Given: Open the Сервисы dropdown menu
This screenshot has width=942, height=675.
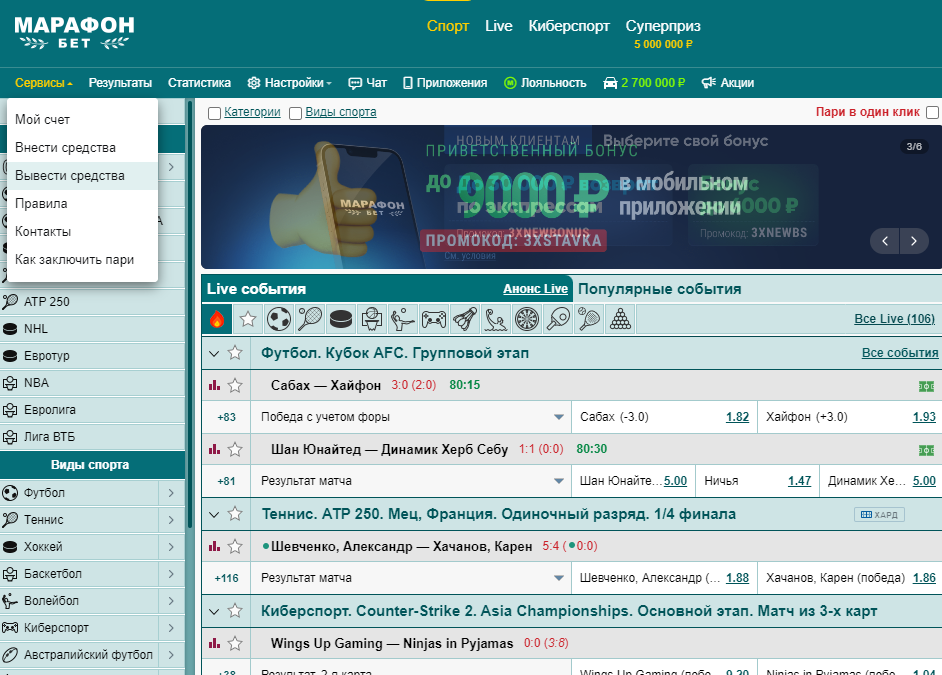Looking at the screenshot, I should (x=44, y=83).
